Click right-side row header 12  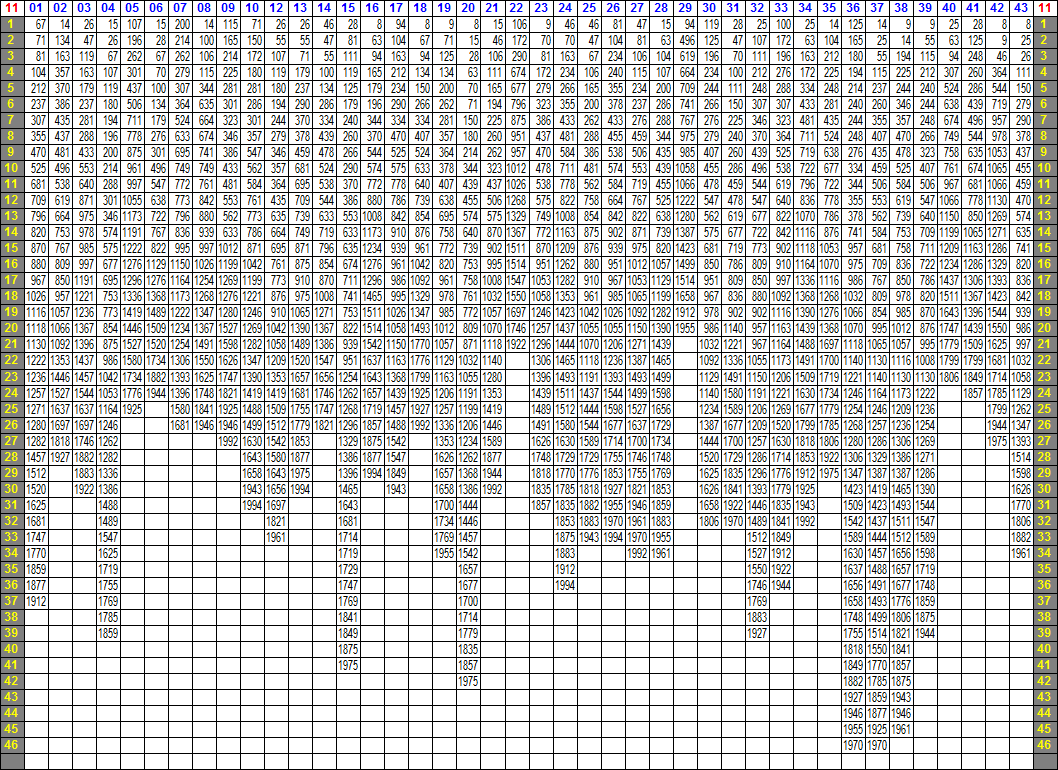[x=1045, y=200]
